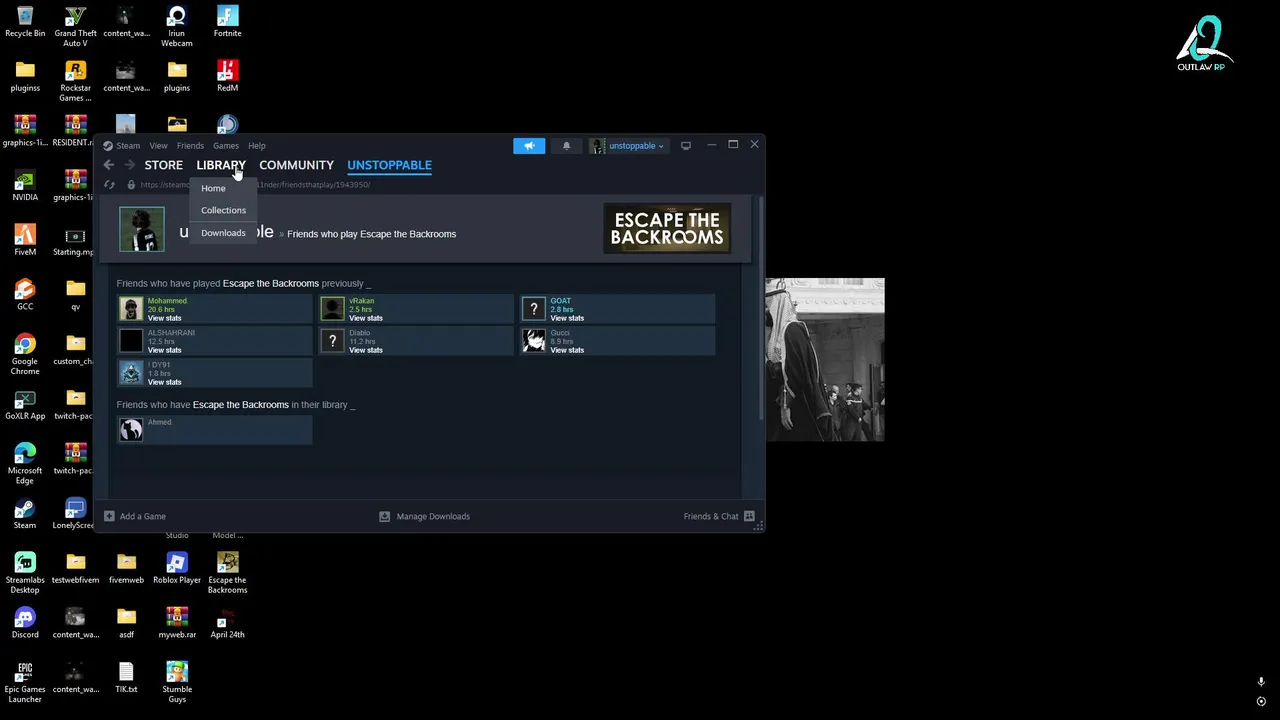Go to the COMMUNITY tab
The image size is (1280, 720).
296,165
